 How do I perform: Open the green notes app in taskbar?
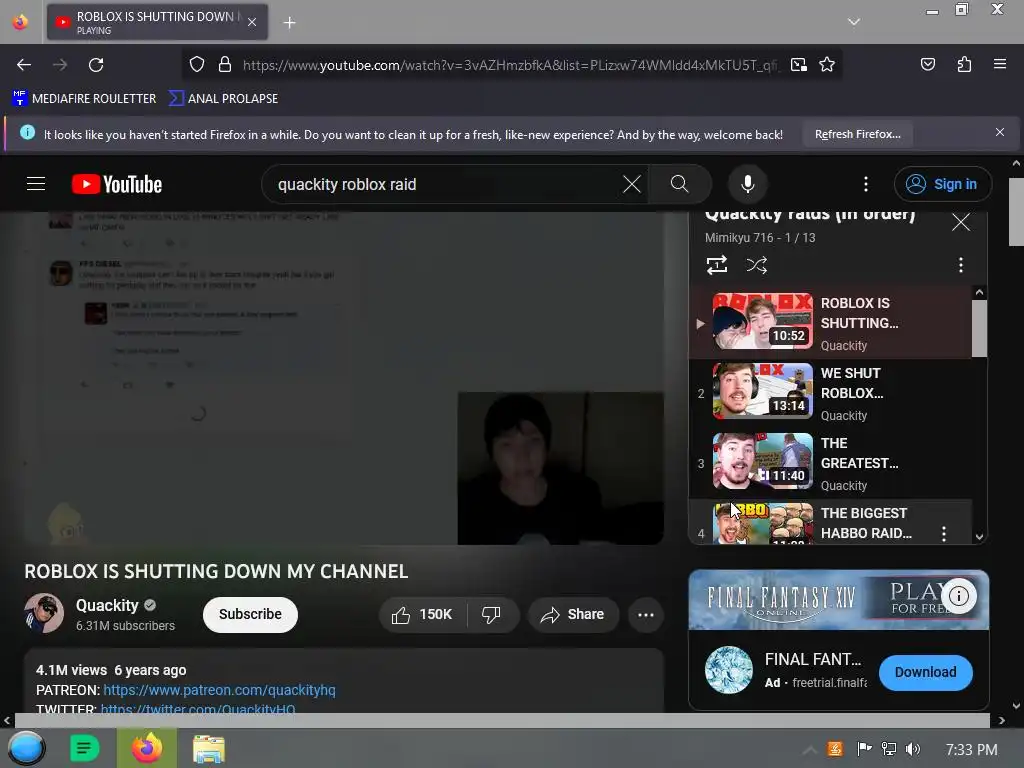coord(85,748)
